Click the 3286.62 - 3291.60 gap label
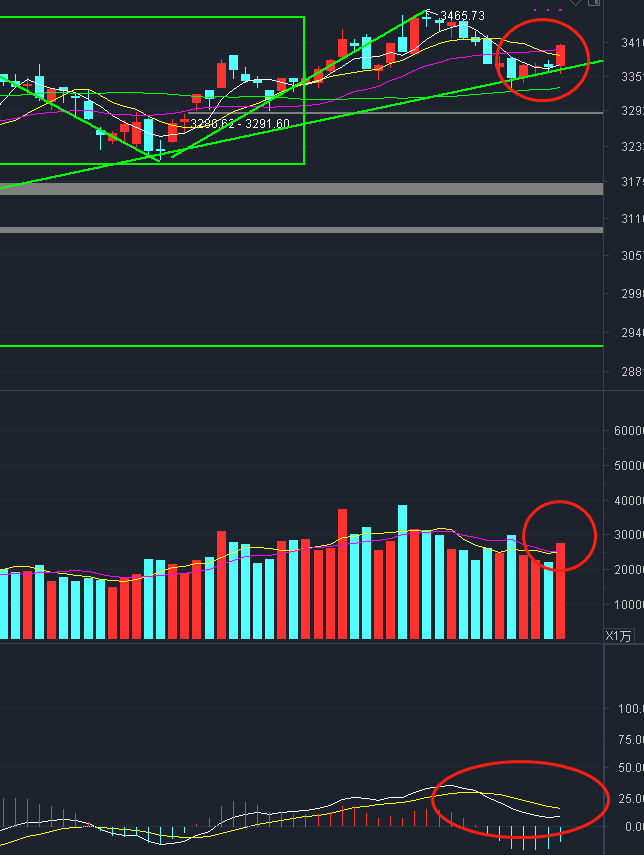This screenshot has width=644, height=855. coord(240,124)
